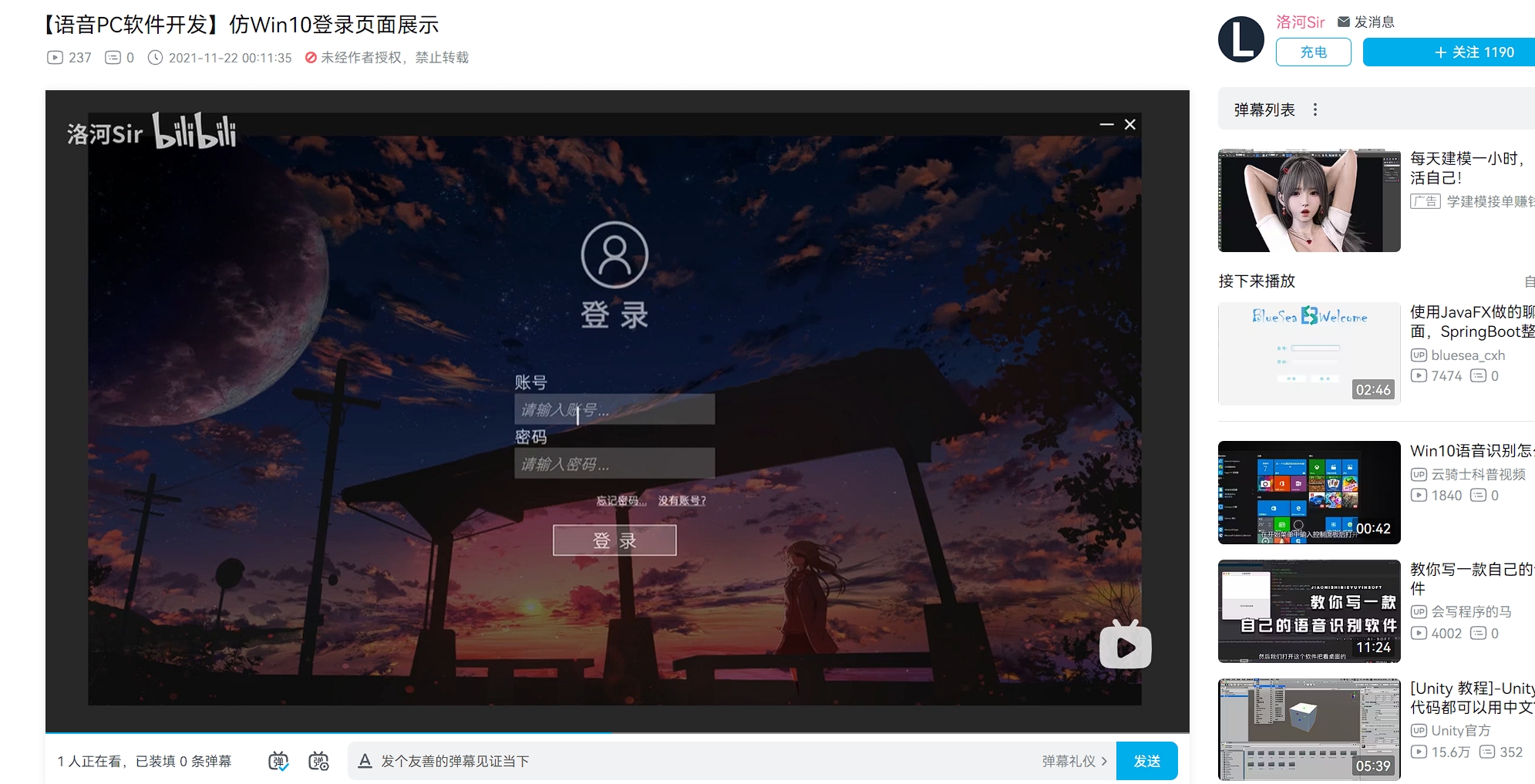The height and width of the screenshot is (784, 1535).
Task: Click the danmaku count icon under the title
Action: pyautogui.click(x=113, y=58)
